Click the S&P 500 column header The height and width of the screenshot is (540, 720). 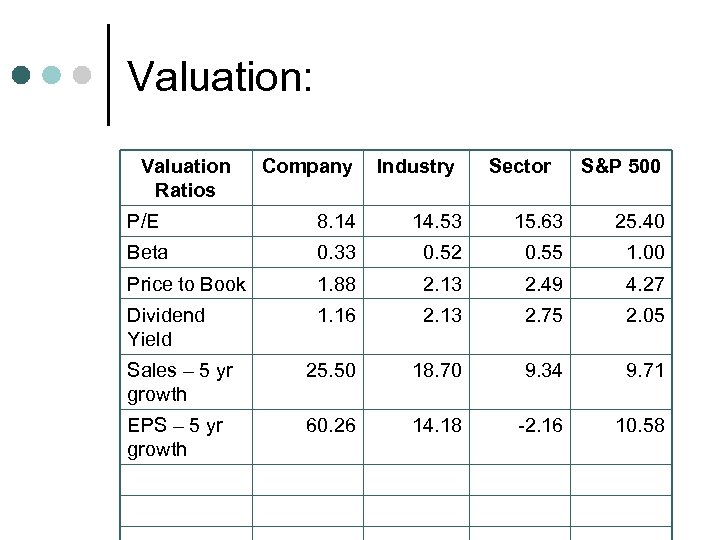pyautogui.click(x=621, y=167)
